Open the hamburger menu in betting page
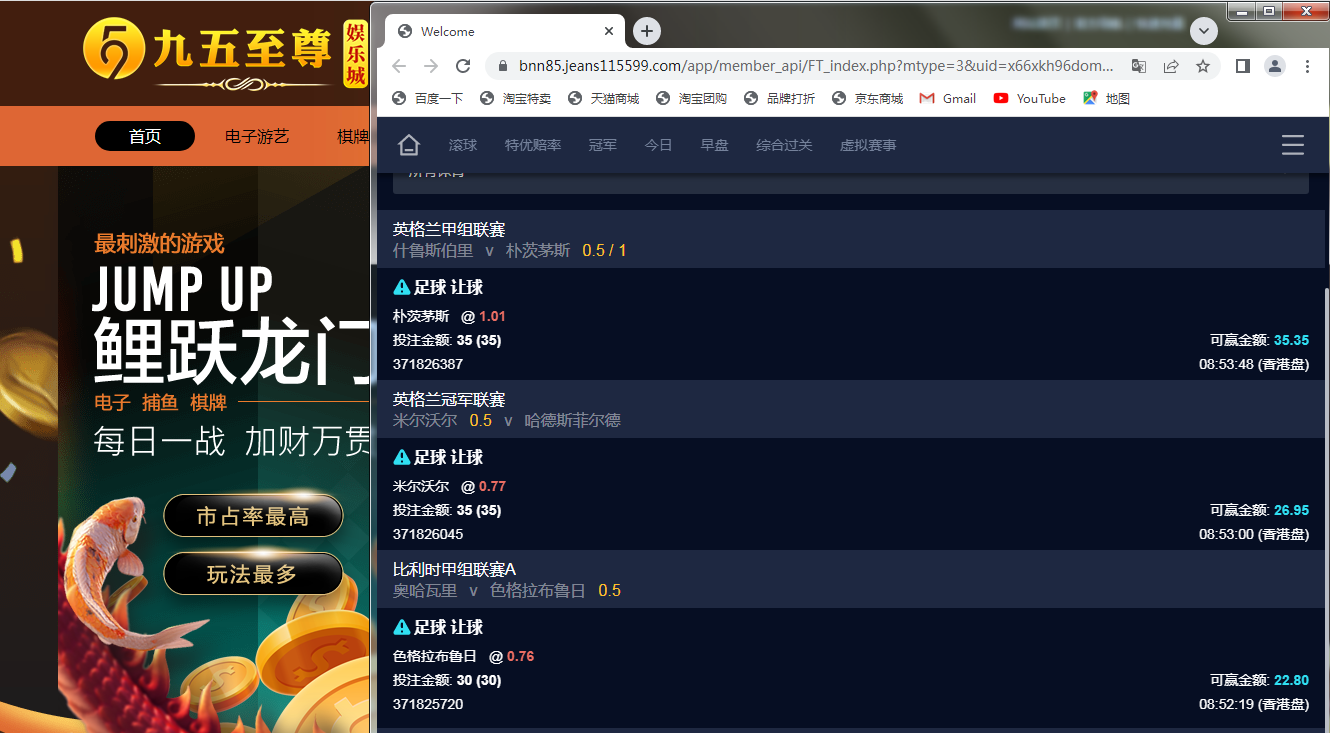Image resolution: width=1330 pixels, height=733 pixels. tap(1293, 145)
